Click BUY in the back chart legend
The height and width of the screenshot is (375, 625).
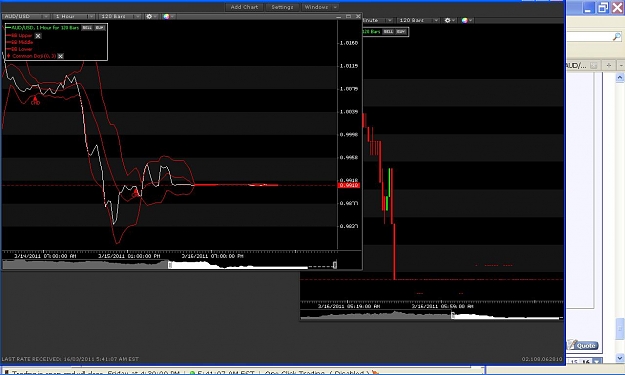point(401,31)
